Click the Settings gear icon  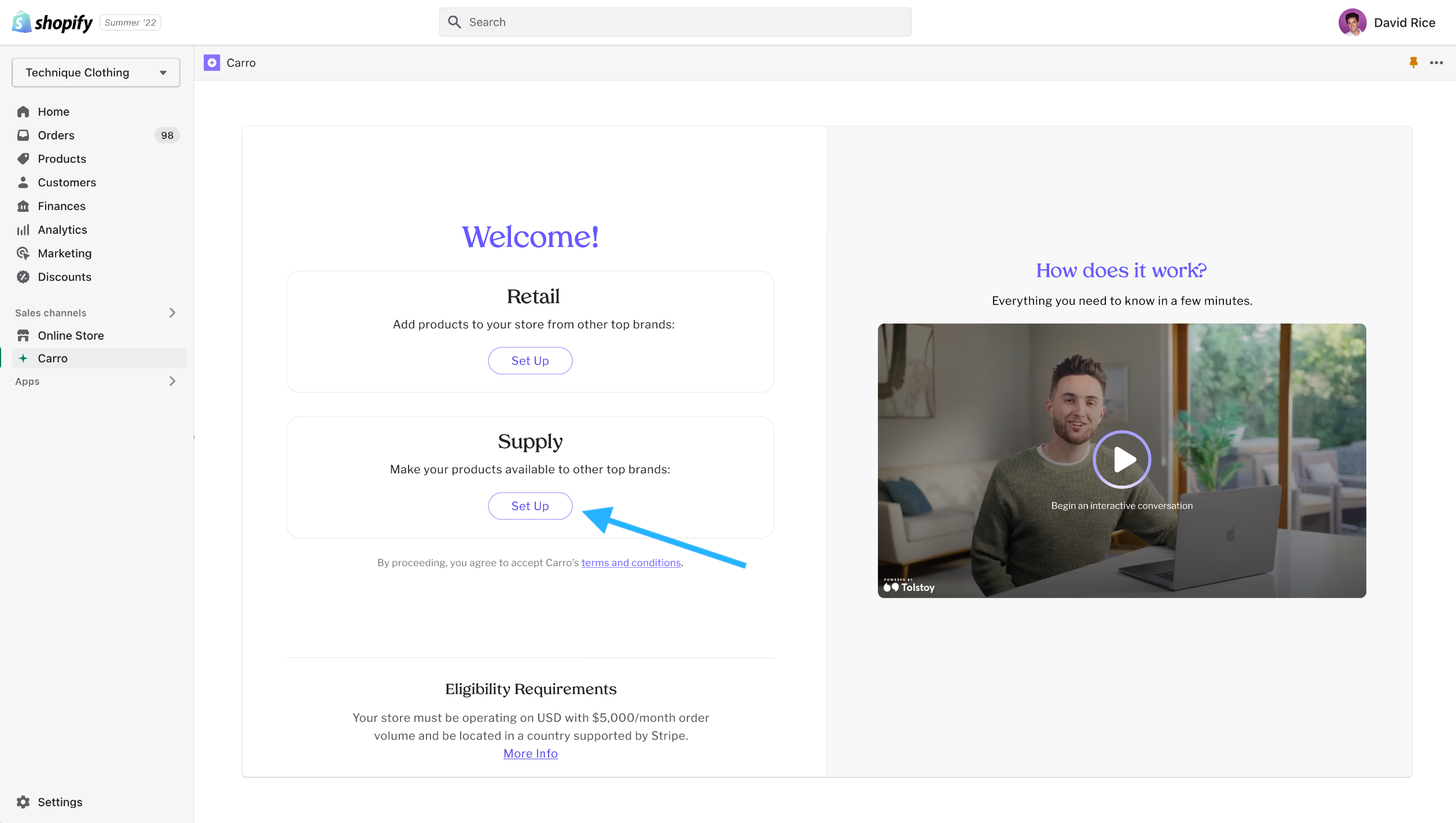click(x=23, y=802)
